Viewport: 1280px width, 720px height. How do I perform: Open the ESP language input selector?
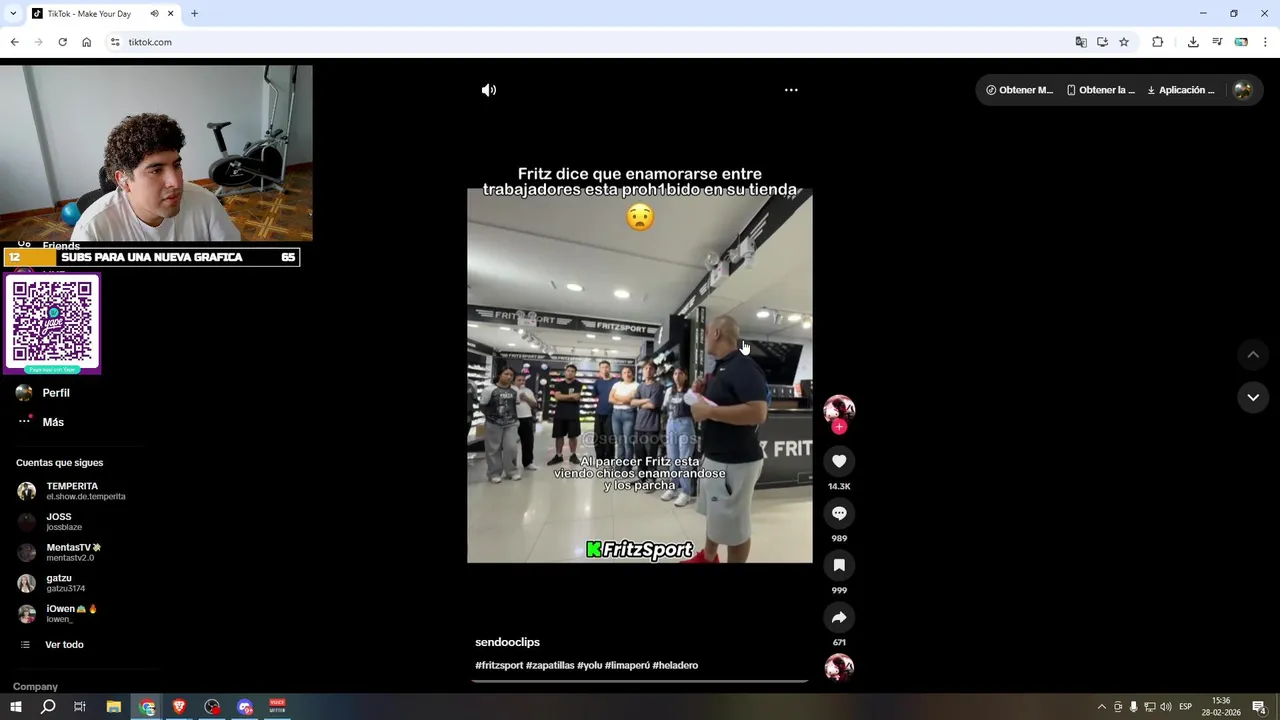coord(1185,707)
